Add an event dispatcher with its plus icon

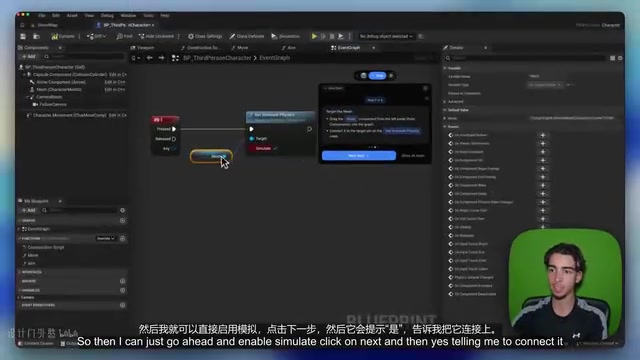point(122,305)
